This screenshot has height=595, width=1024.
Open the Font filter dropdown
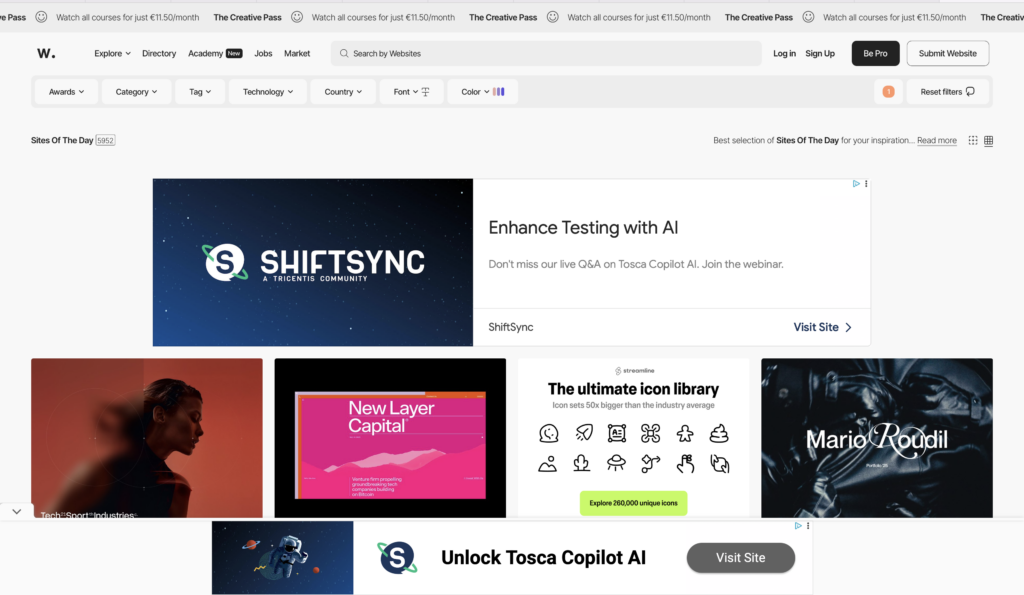point(411,92)
